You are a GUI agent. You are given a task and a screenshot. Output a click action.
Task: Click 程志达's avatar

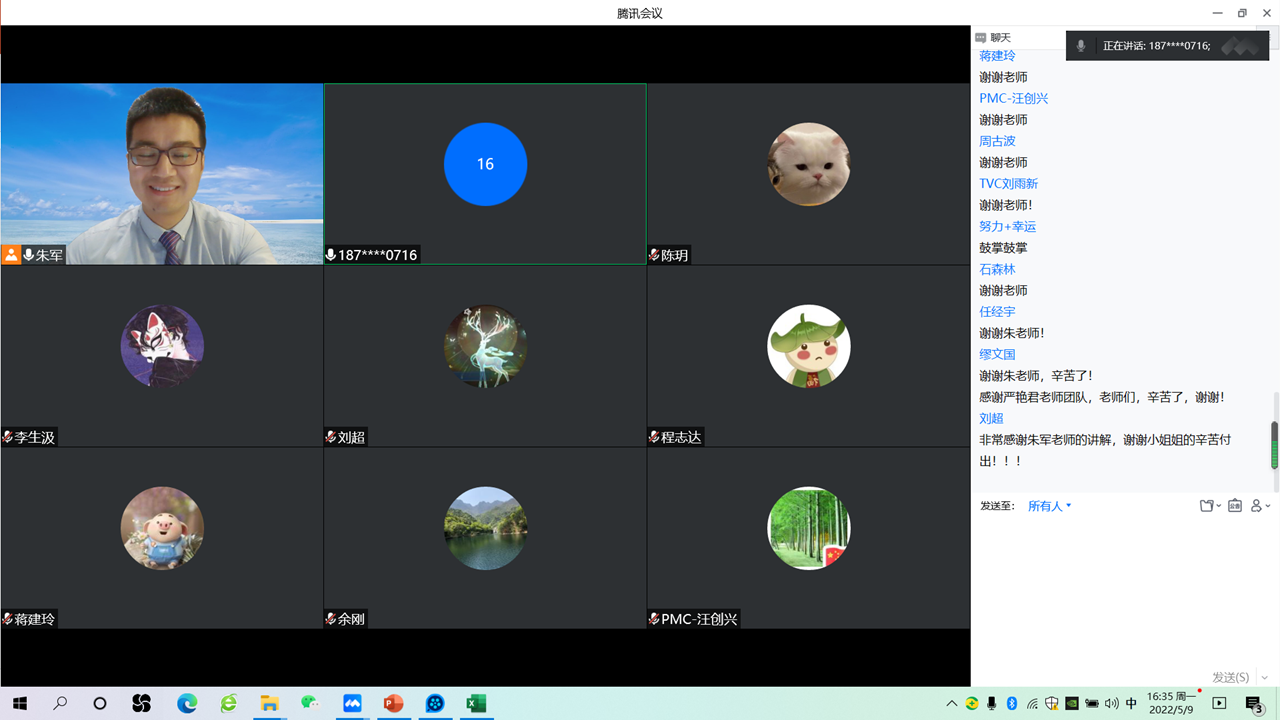(809, 346)
